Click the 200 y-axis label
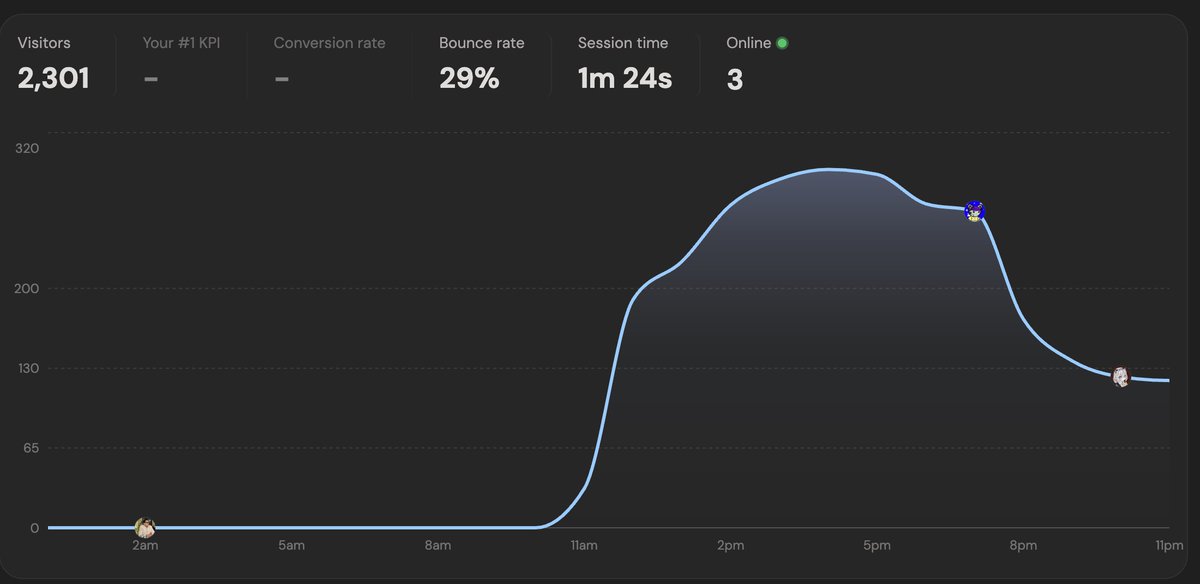 click(27, 289)
